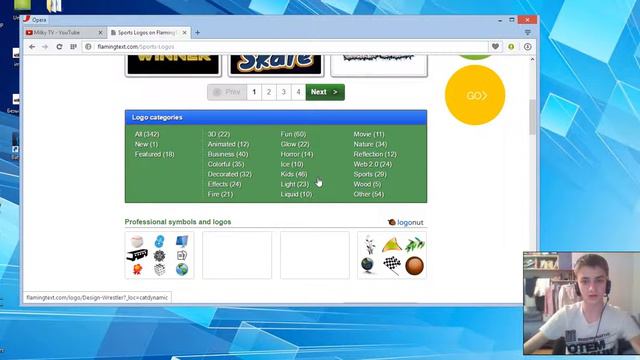Open the Fire (21) category

220,194
